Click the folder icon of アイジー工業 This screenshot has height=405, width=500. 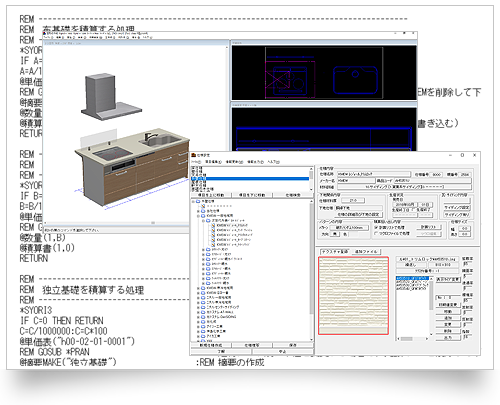point(203,326)
